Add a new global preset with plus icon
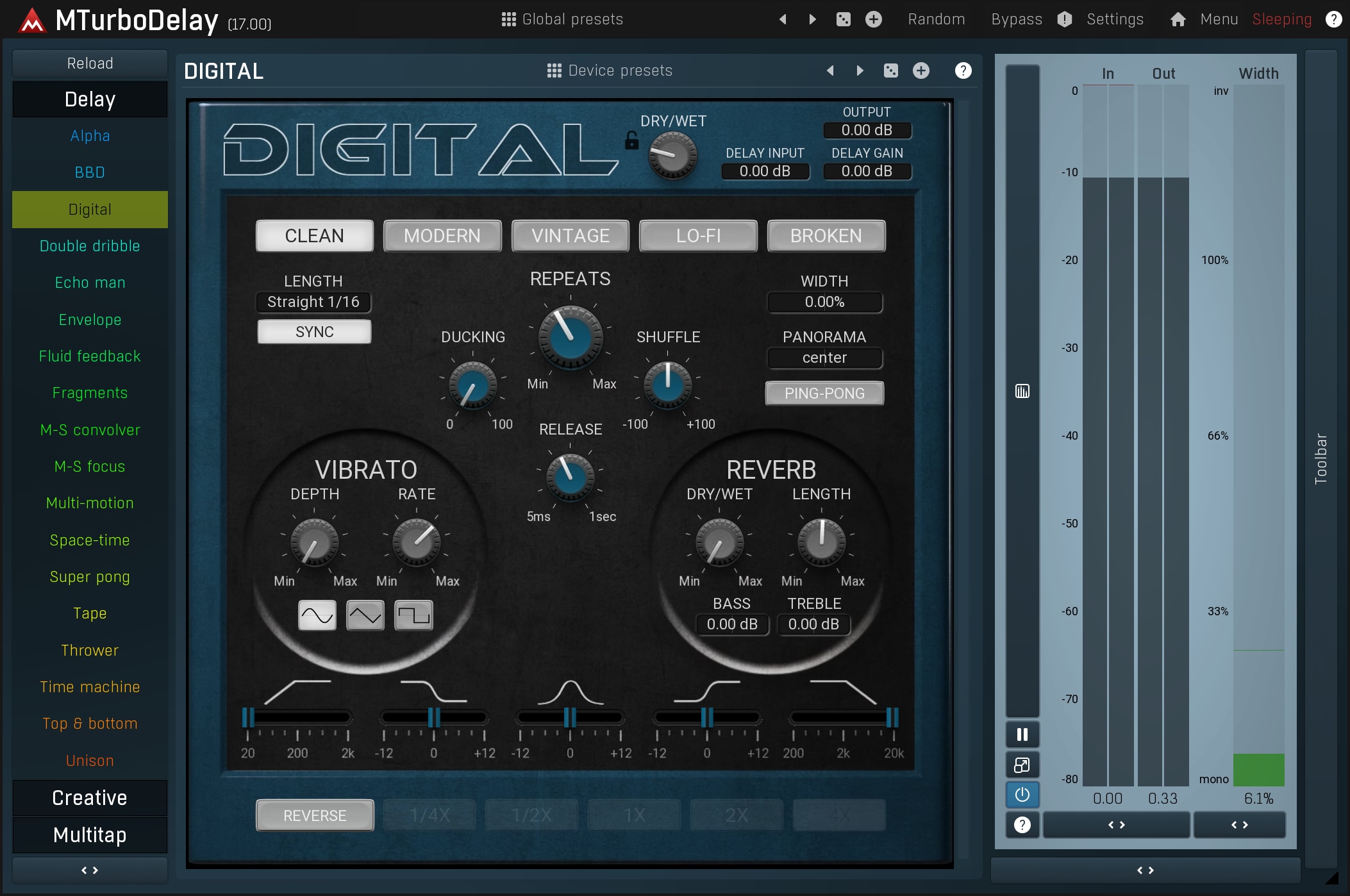Screen dimensions: 1350x896 [x=873, y=19]
